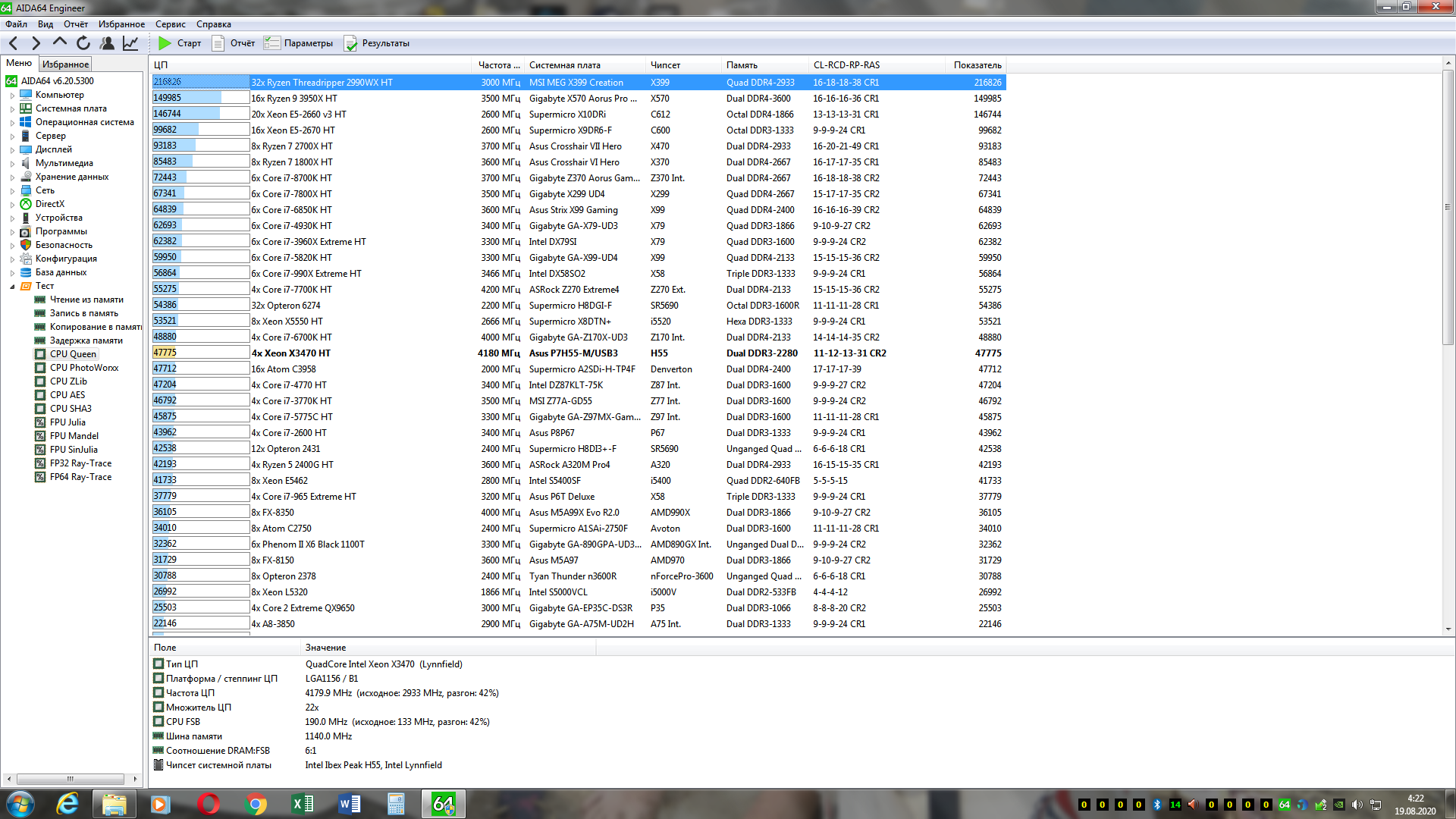Viewport: 1456px width, 819px height.
Task: Select the DirectX icon in tree
Action: point(26,204)
